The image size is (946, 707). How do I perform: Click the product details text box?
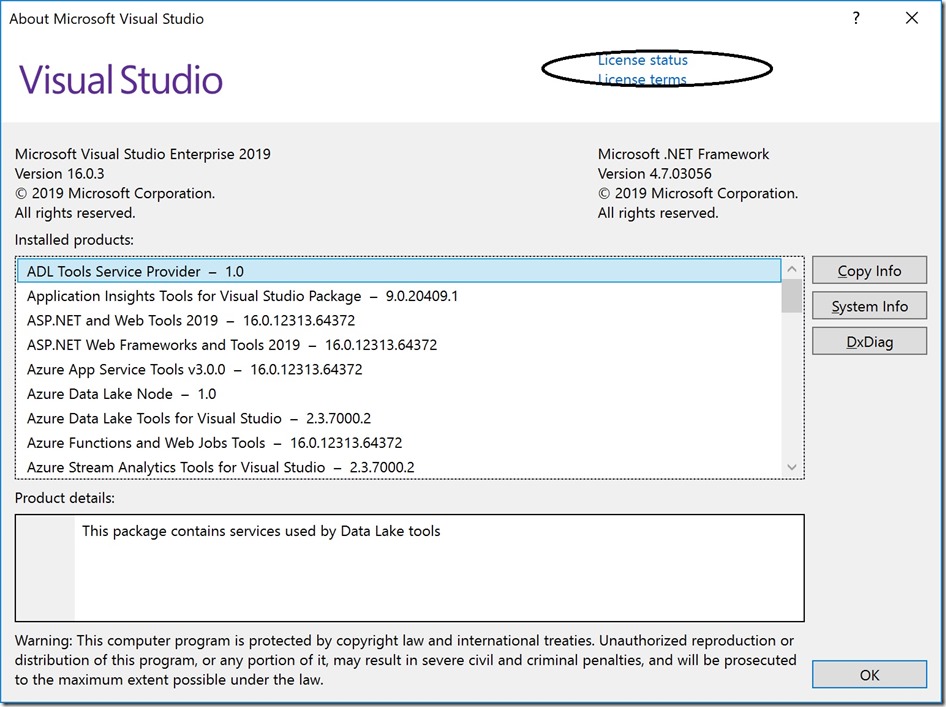(x=410, y=568)
